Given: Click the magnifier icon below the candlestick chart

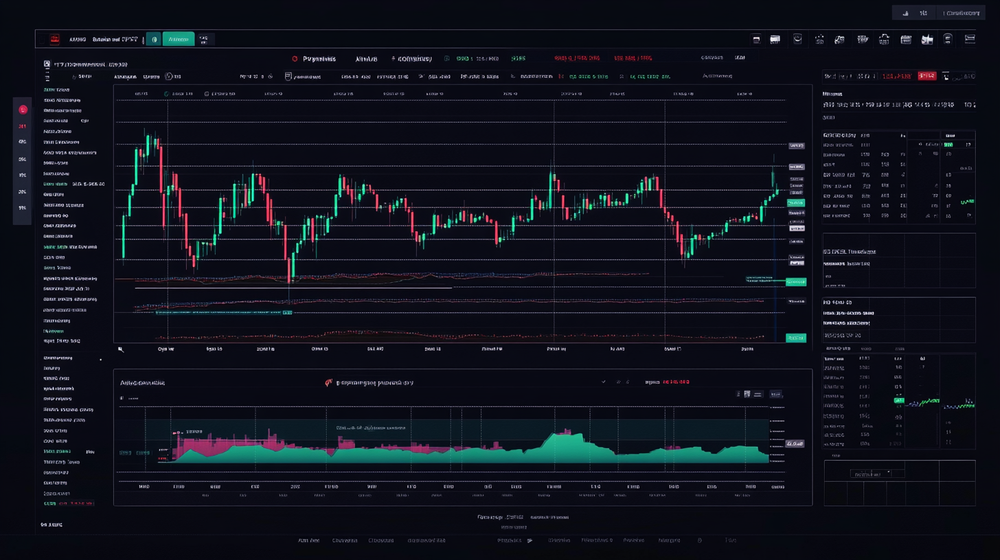Looking at the screenshot, I should pyautogui.click(x=121, y=349).
